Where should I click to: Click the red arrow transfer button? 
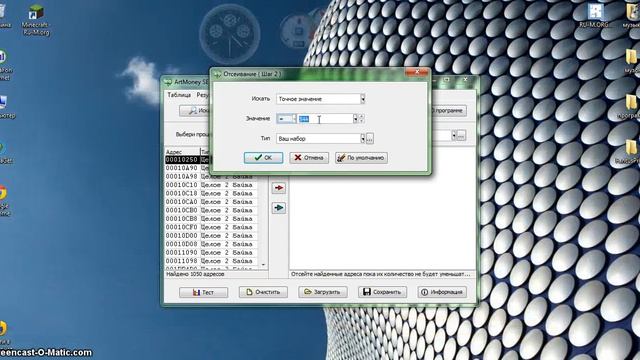279,188
